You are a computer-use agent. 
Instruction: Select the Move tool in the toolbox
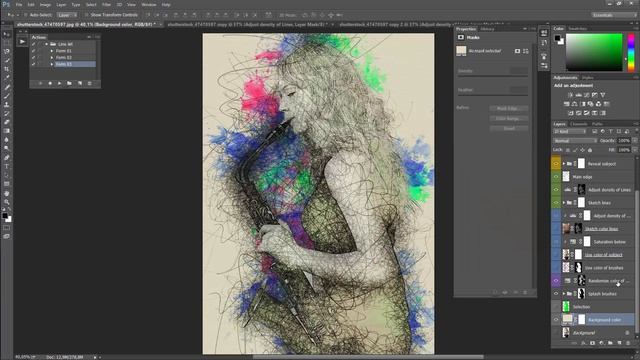click(7, 34)
